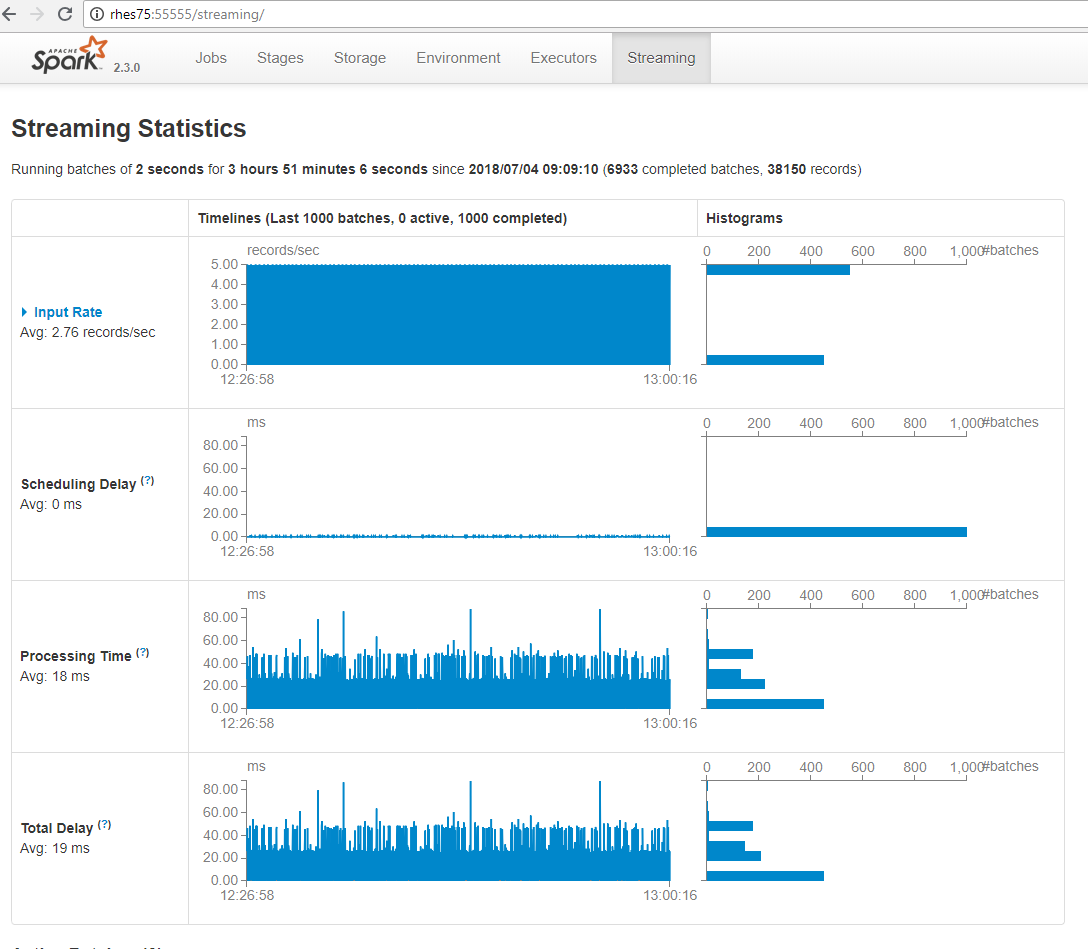Click the Scheduling Delay histogram bar

click(836, 531)
